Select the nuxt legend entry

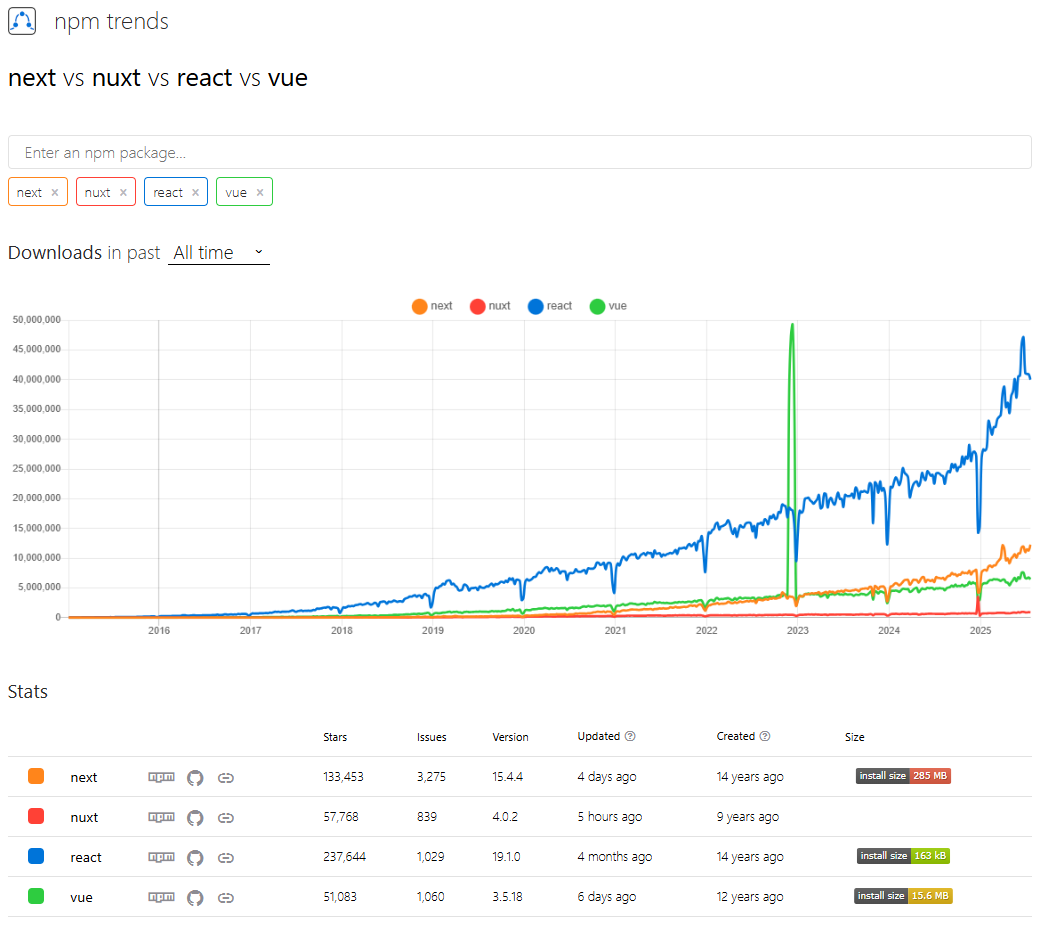coord(489,306)
